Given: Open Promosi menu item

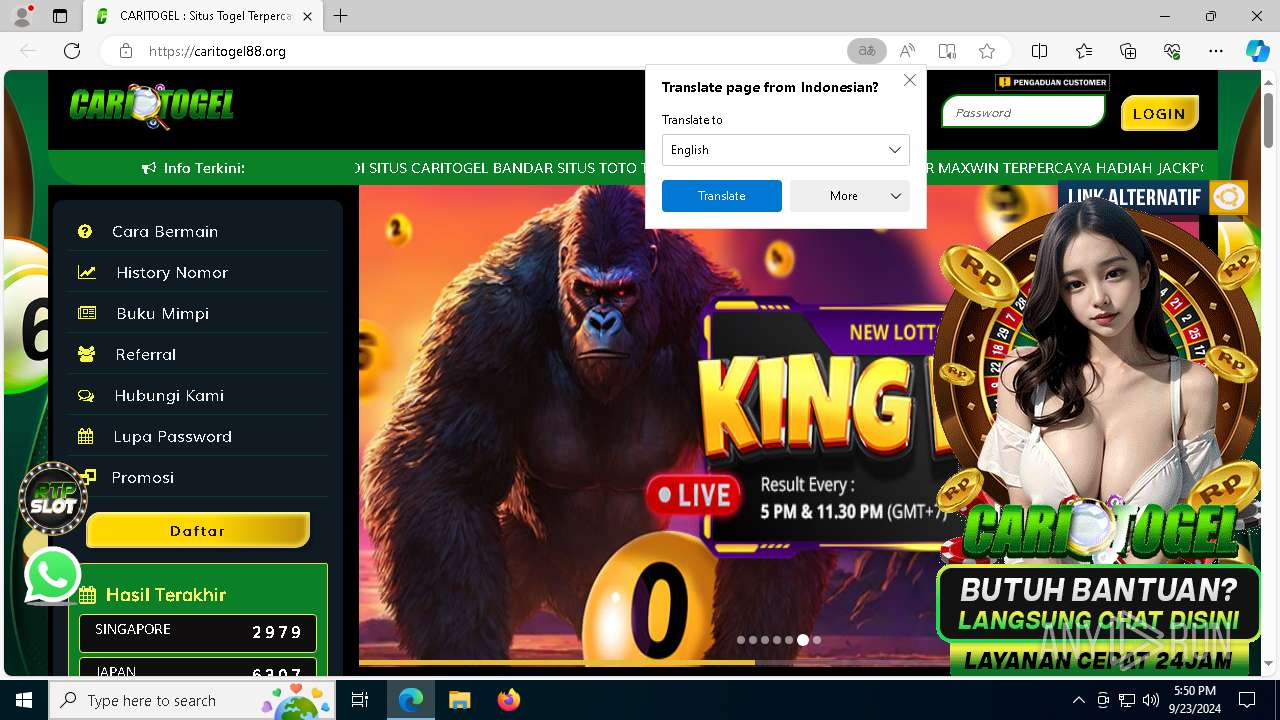Looking at the screenshot, I should [x=198, y=477].
